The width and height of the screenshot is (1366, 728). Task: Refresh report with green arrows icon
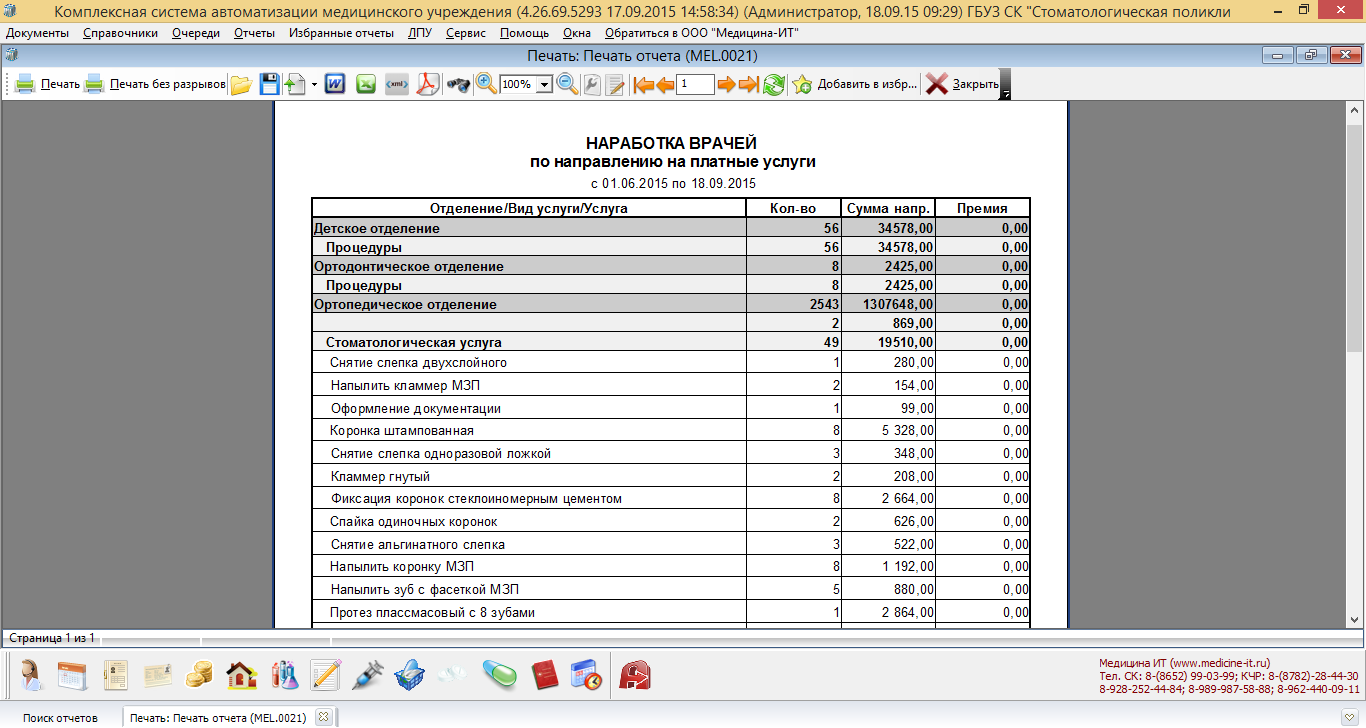point(773,84)
